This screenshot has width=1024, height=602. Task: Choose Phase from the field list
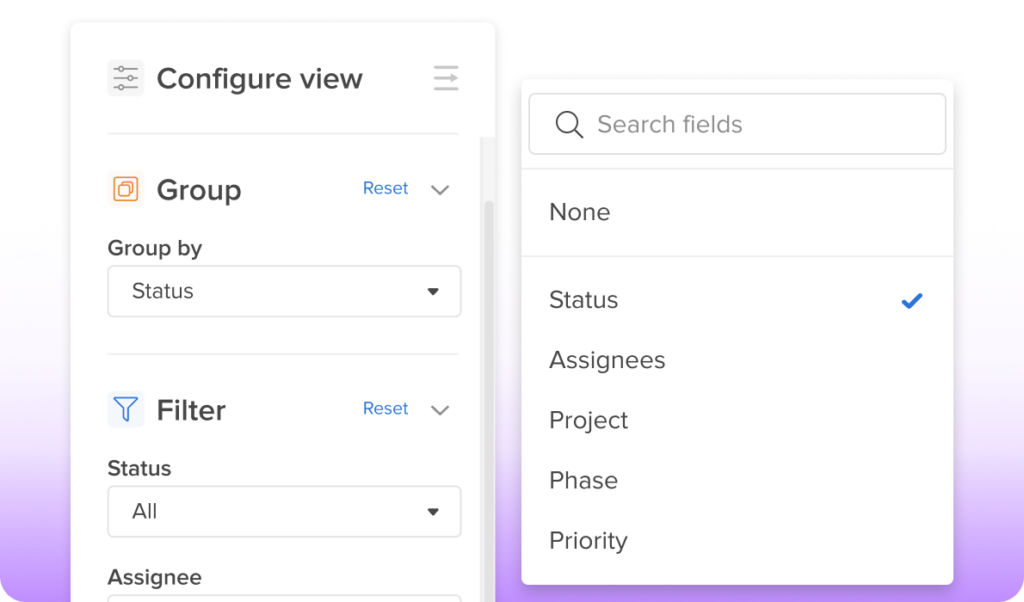point(583,480)
